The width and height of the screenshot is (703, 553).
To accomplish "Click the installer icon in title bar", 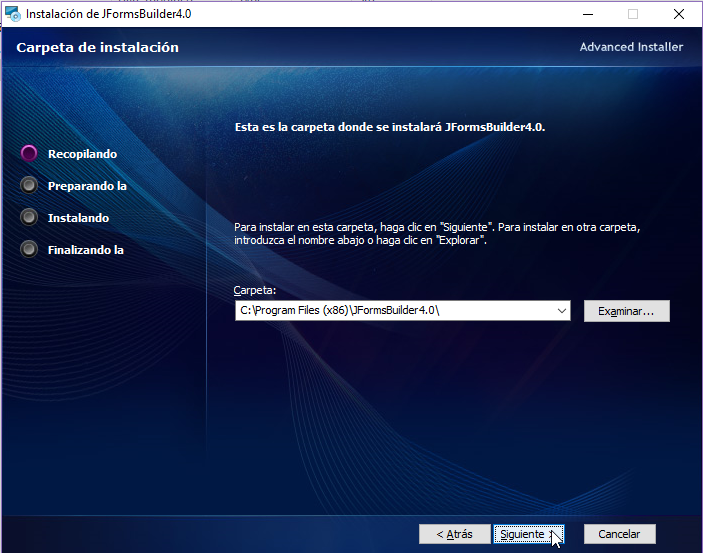I will tap(13, 14).
